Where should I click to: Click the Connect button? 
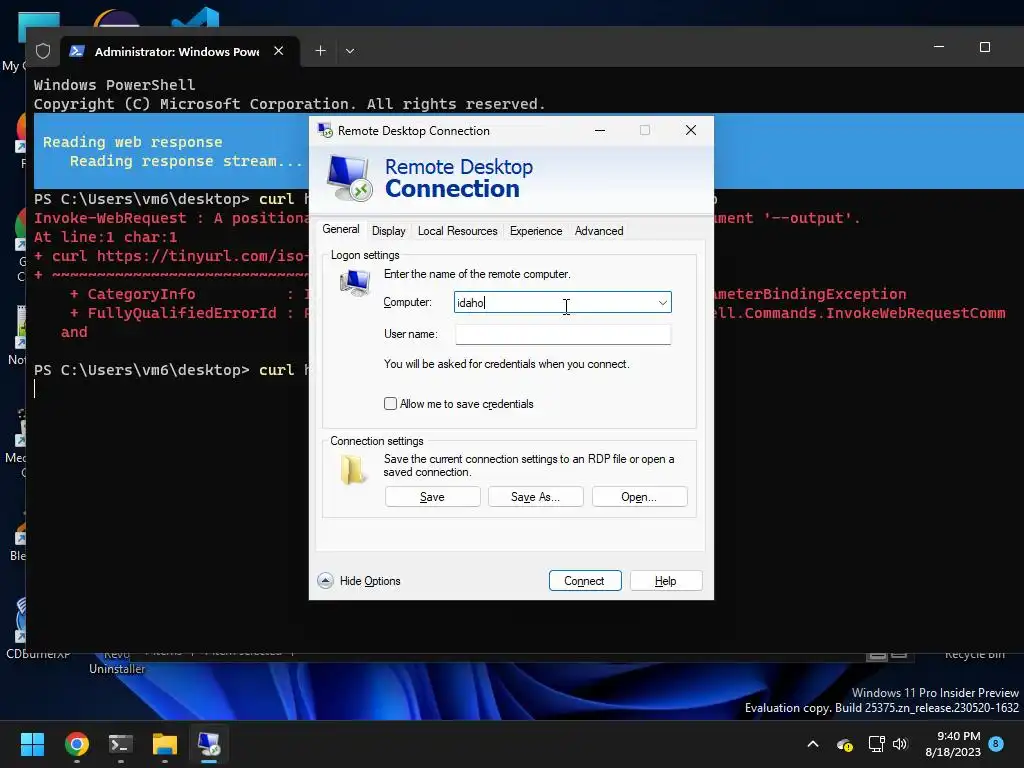coord(584,581)
